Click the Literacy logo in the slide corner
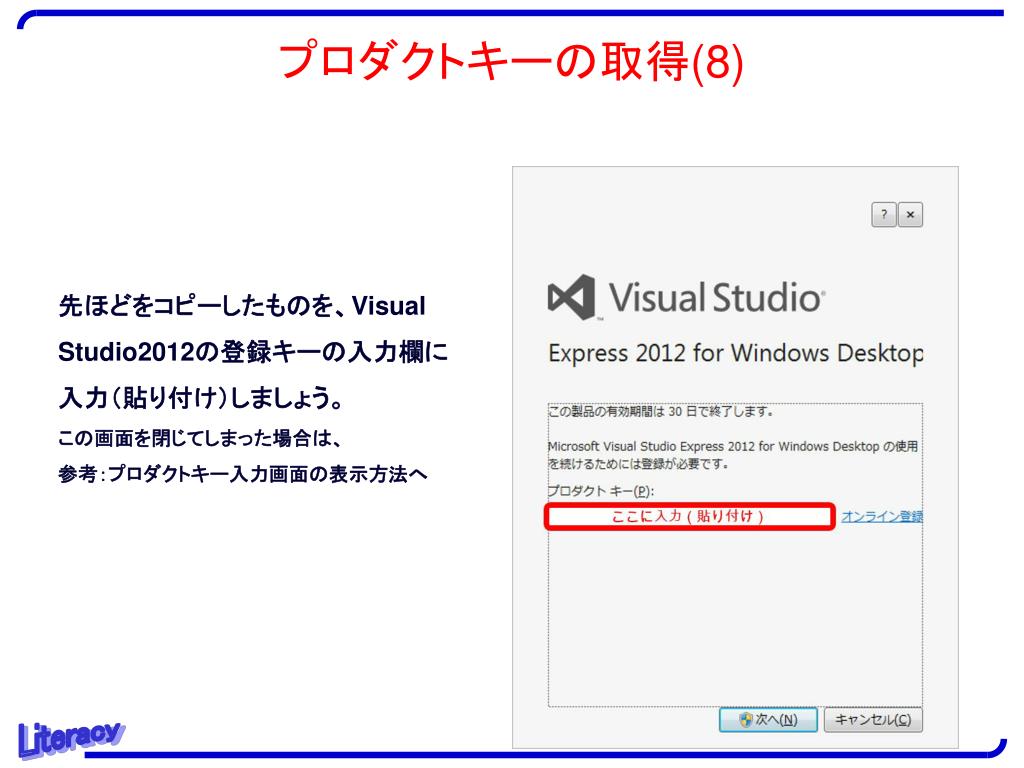The height and width of the screenshot is (768, 1024). click(x=70, y=739)
